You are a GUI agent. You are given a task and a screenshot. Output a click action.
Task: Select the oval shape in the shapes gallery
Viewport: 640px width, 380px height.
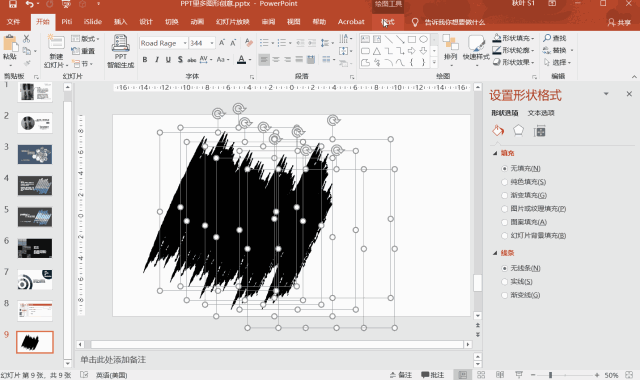(423, 39)
